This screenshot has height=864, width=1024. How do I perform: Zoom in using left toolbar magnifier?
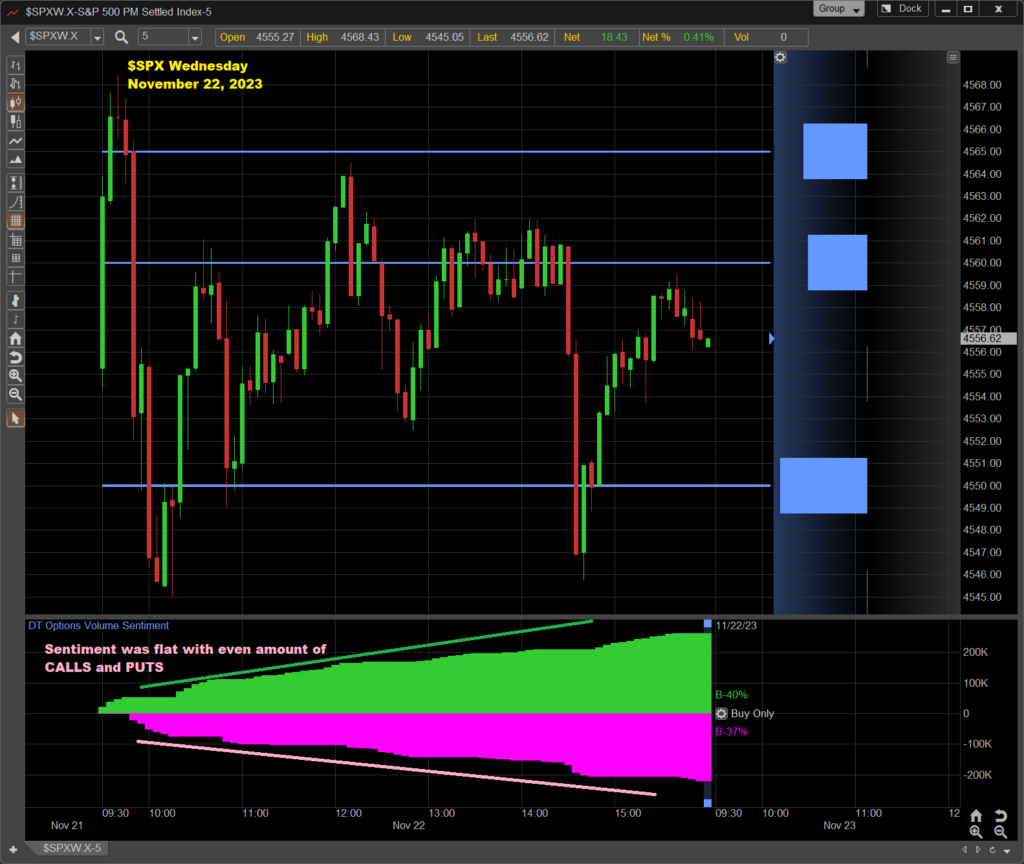click(x=15, y=375)
